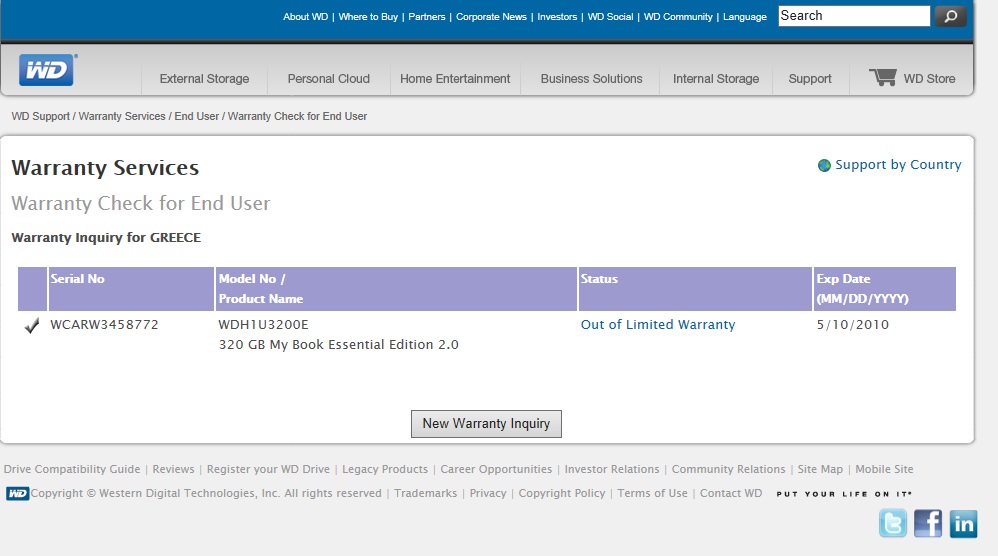Screen dimensions: 998x556
Task: Open the Terms of Use footer link
Action: click(x=652, y=494)
